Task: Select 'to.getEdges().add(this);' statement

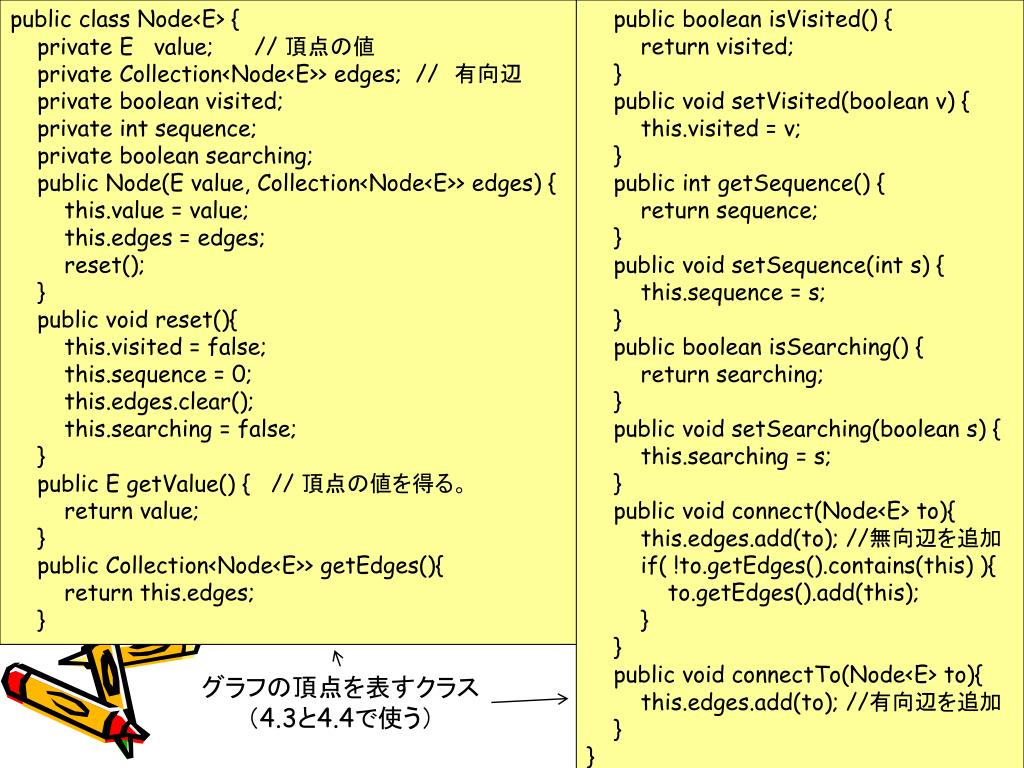Action: 793,594
